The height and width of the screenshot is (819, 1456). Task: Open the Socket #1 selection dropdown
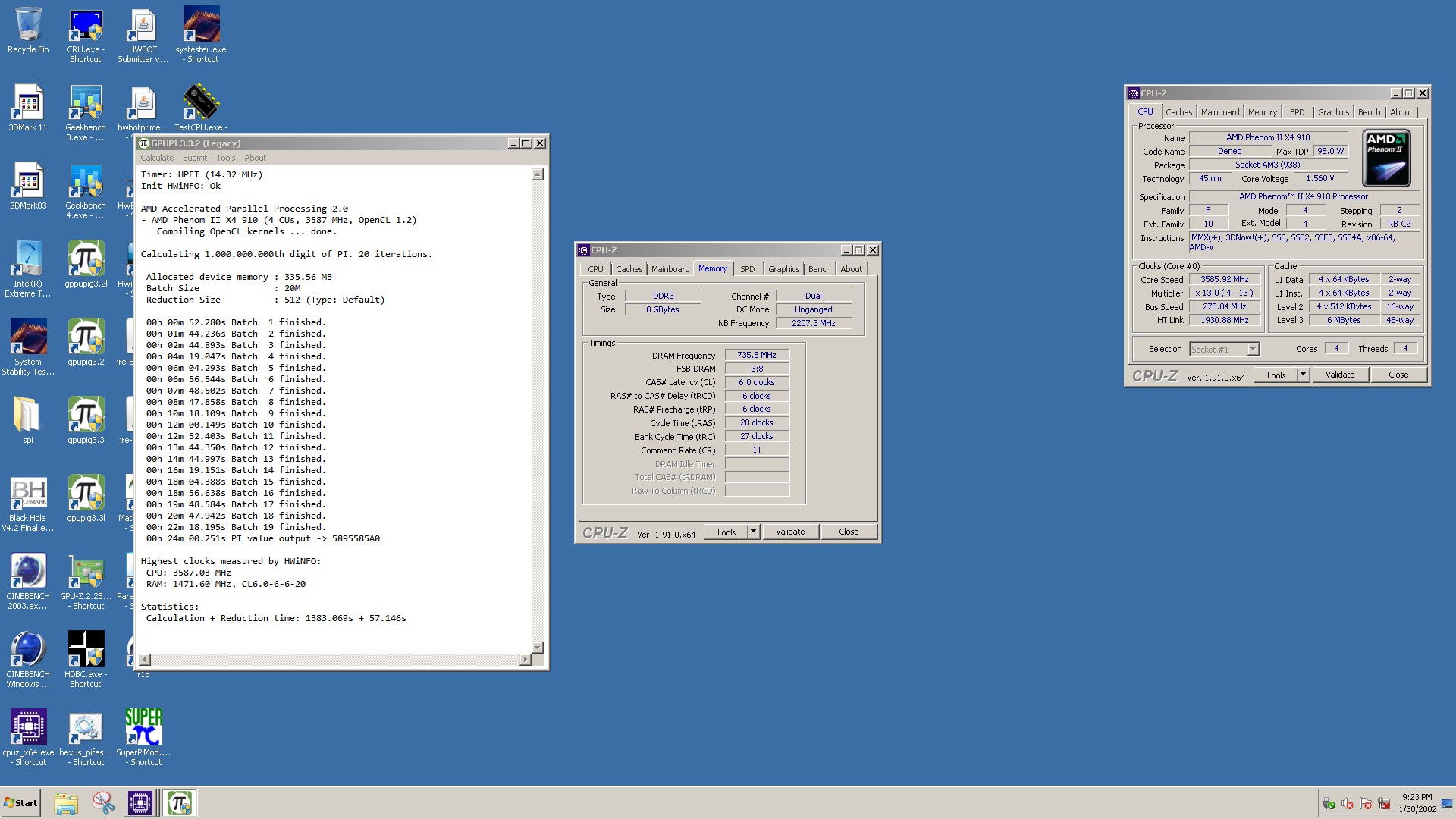[1224, 349]
